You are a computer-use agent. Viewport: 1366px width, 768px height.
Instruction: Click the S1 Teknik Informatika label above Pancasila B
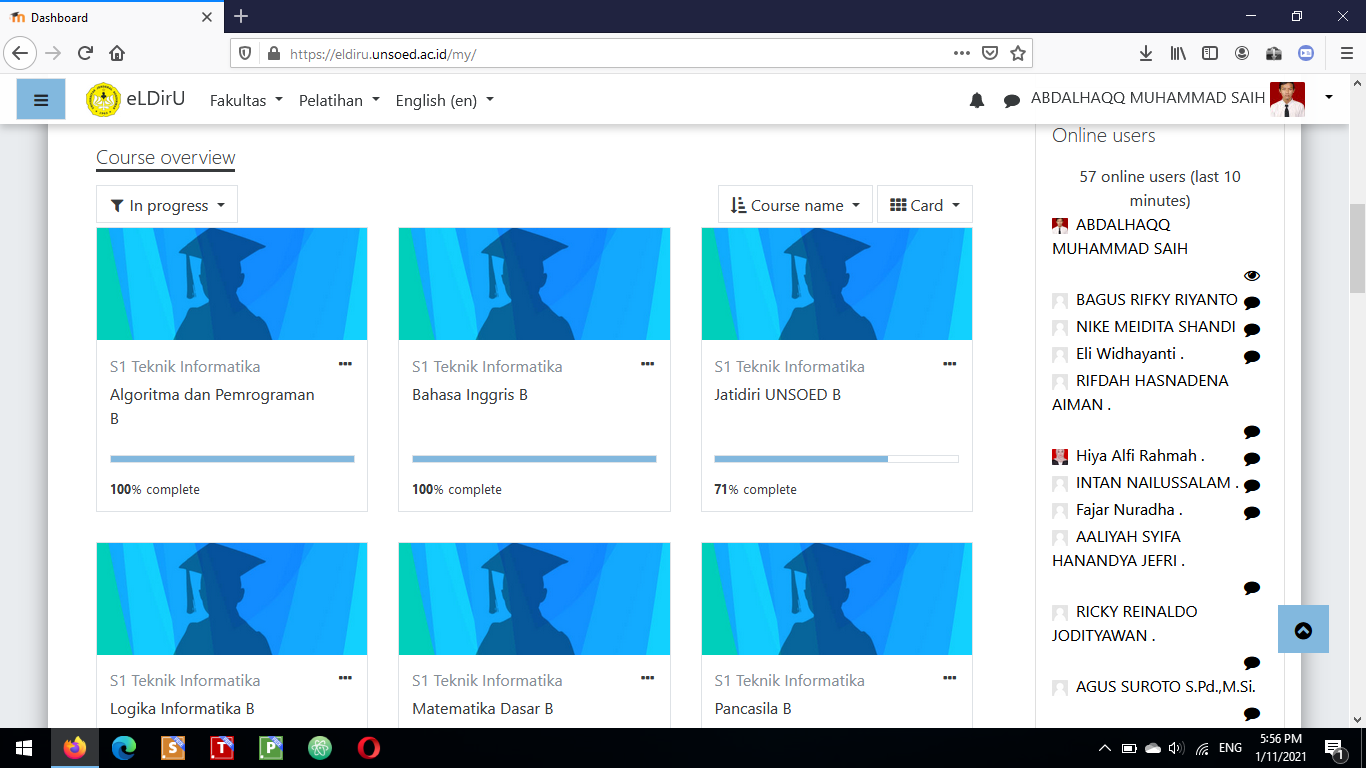click(x=789, y=680)
